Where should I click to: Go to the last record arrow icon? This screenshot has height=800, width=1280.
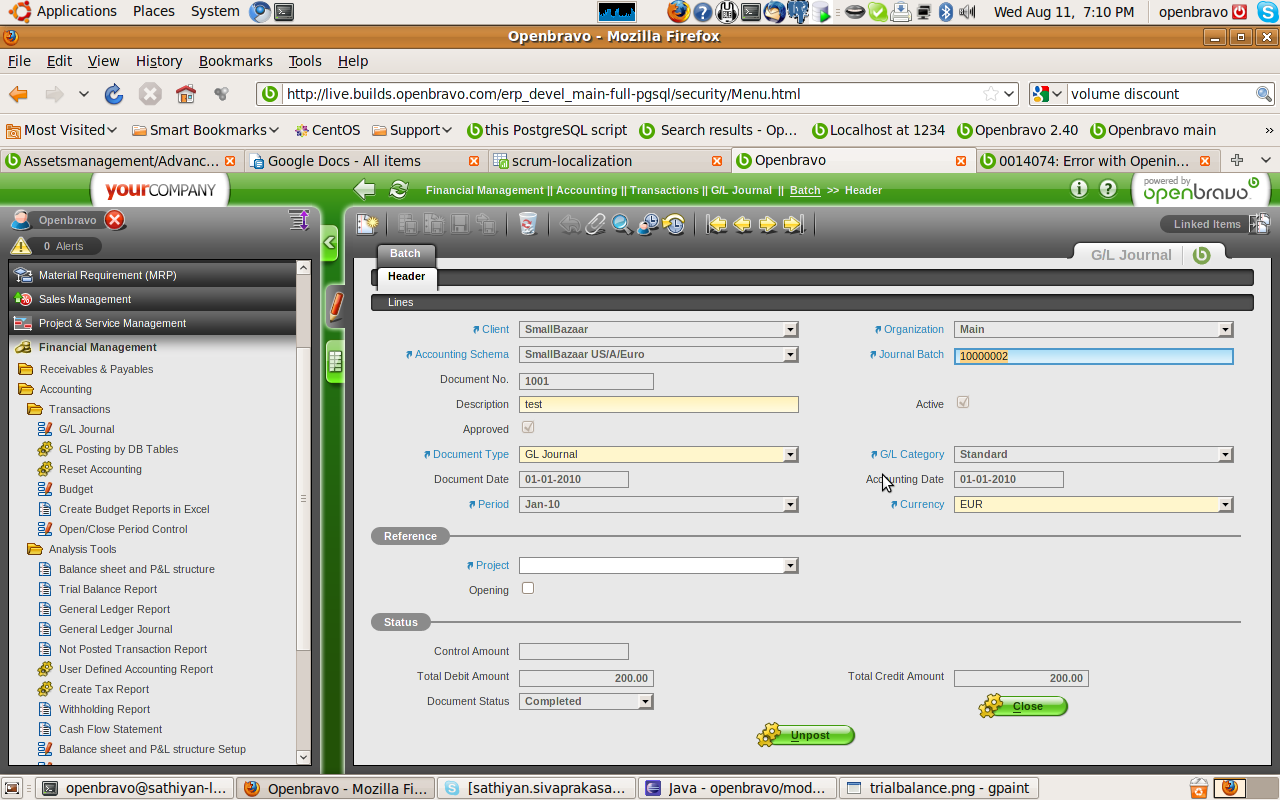click(x=793, y=225)
